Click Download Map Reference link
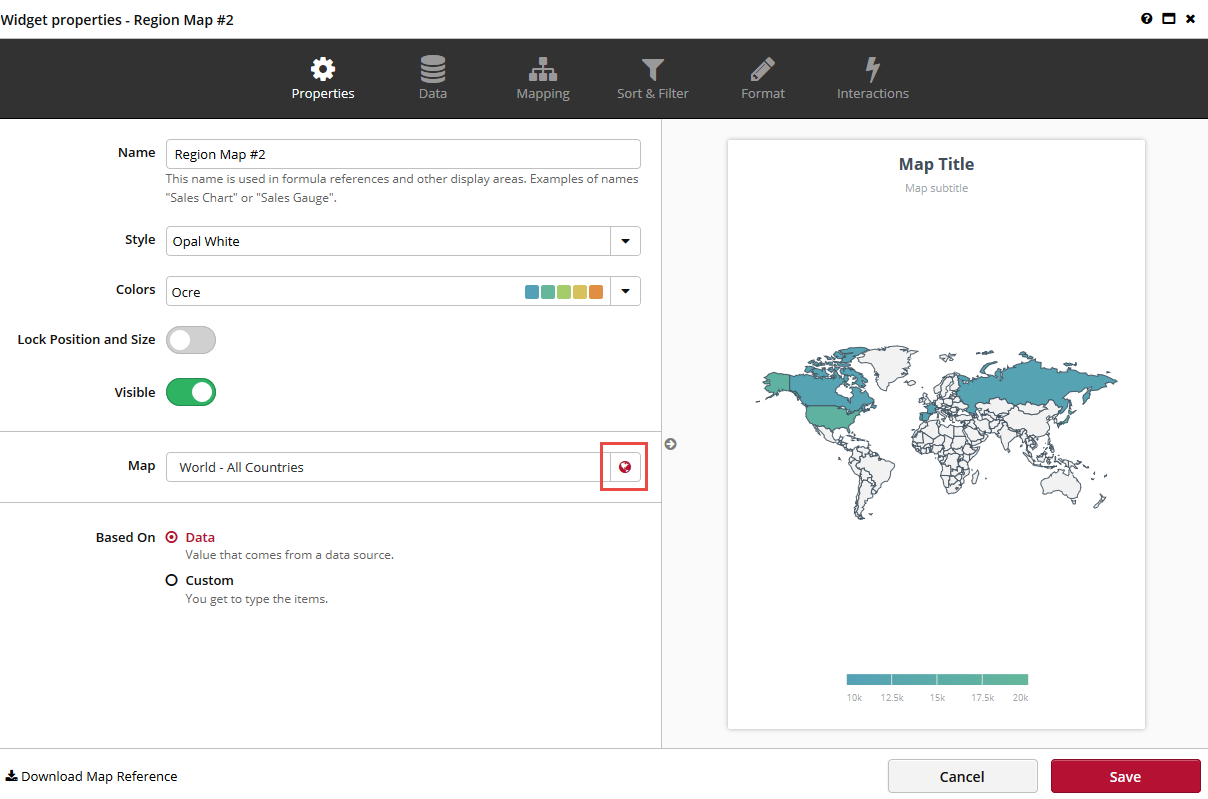 click(92, 776)
